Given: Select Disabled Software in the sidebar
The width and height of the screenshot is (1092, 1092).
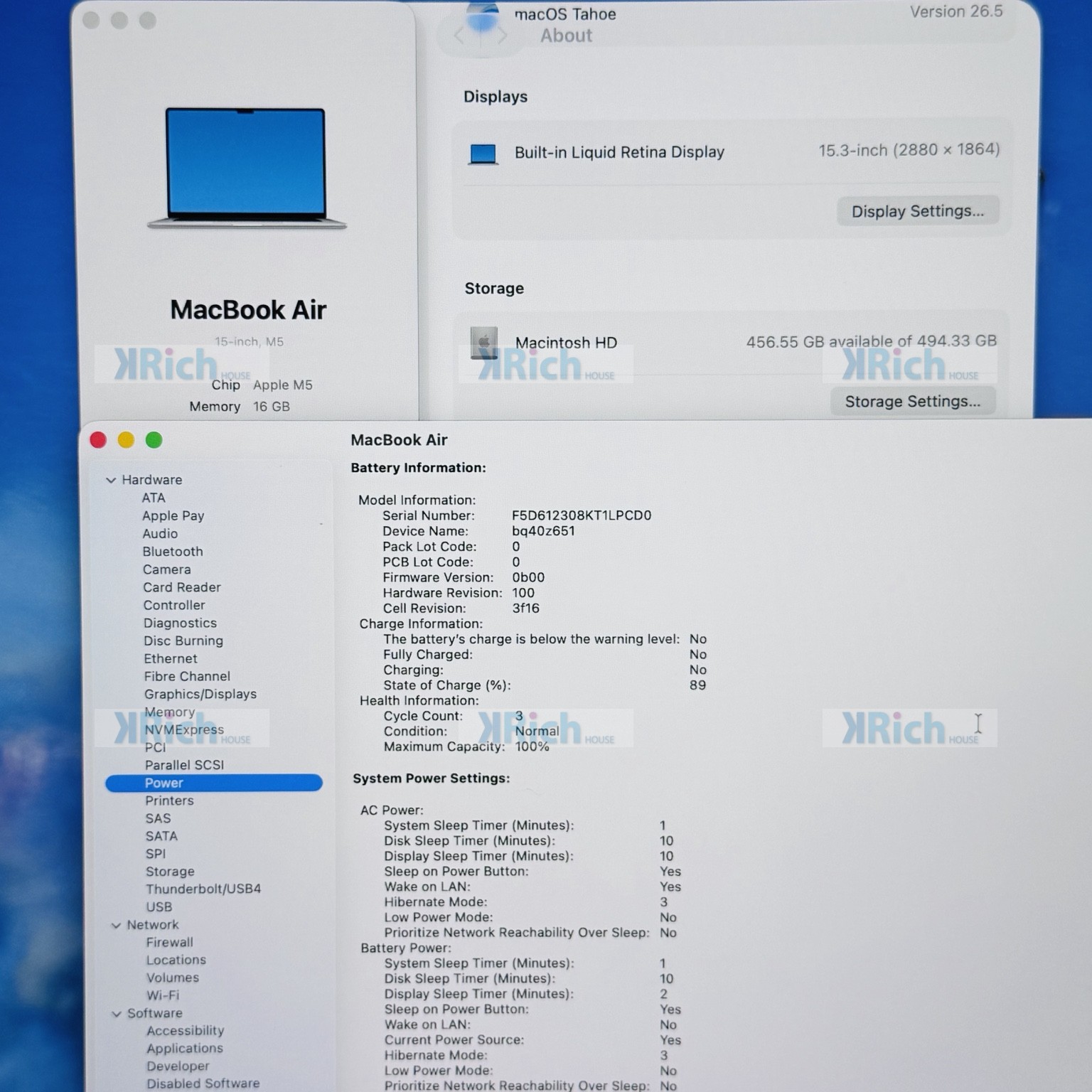Looking at the screenshot, I should (x=203, y=1084).
